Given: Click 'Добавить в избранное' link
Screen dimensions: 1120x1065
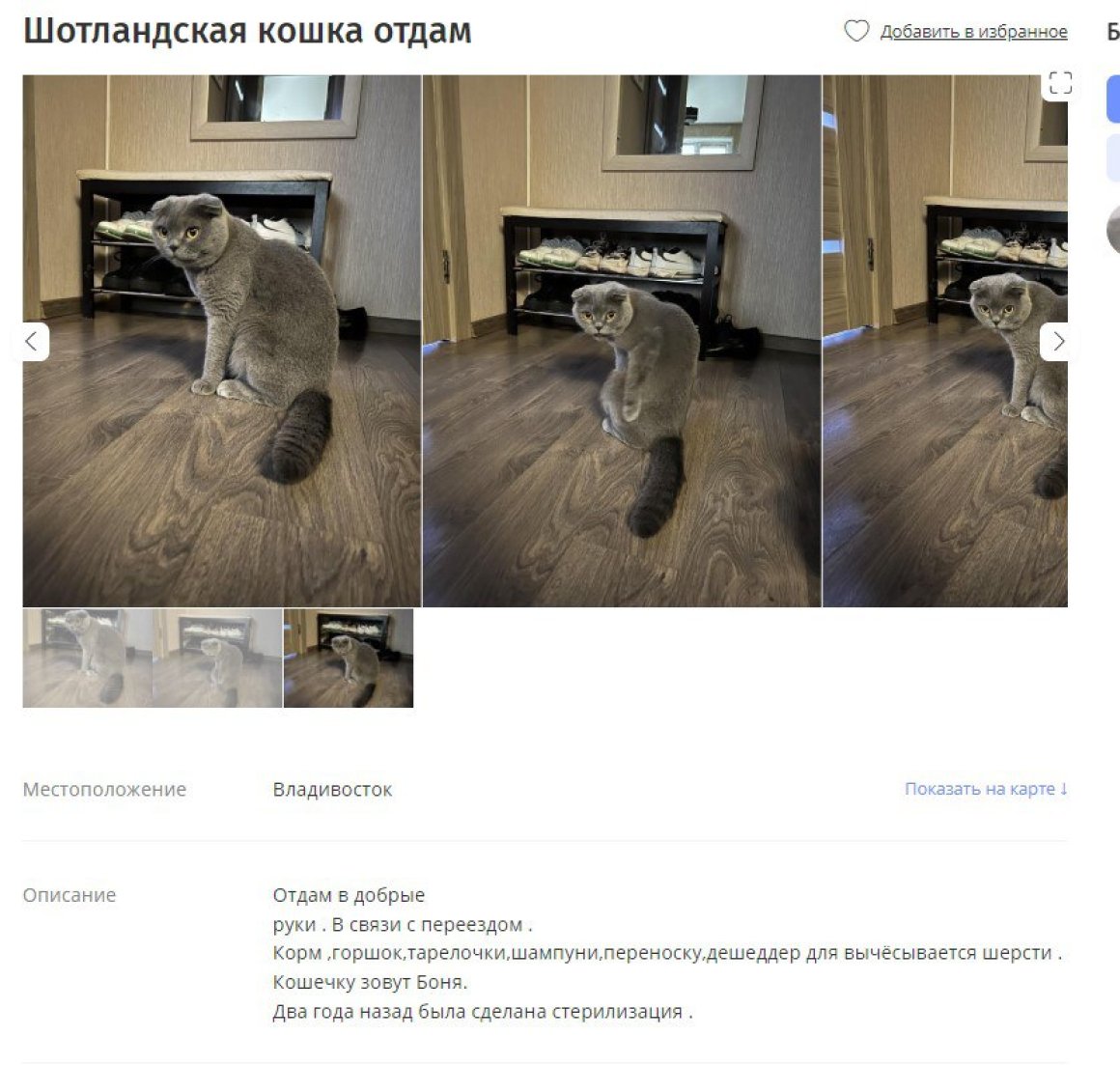Looking at the screenshot, I should (x=973, y=32).
